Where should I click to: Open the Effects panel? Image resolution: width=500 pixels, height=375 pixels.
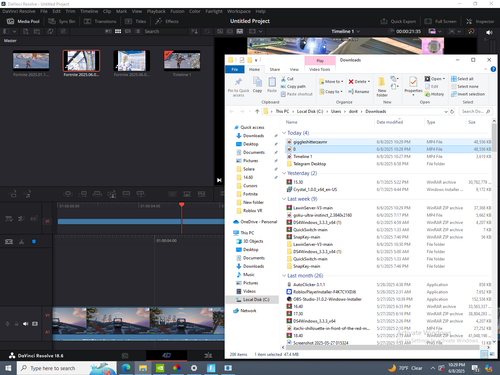click(167, 21)
